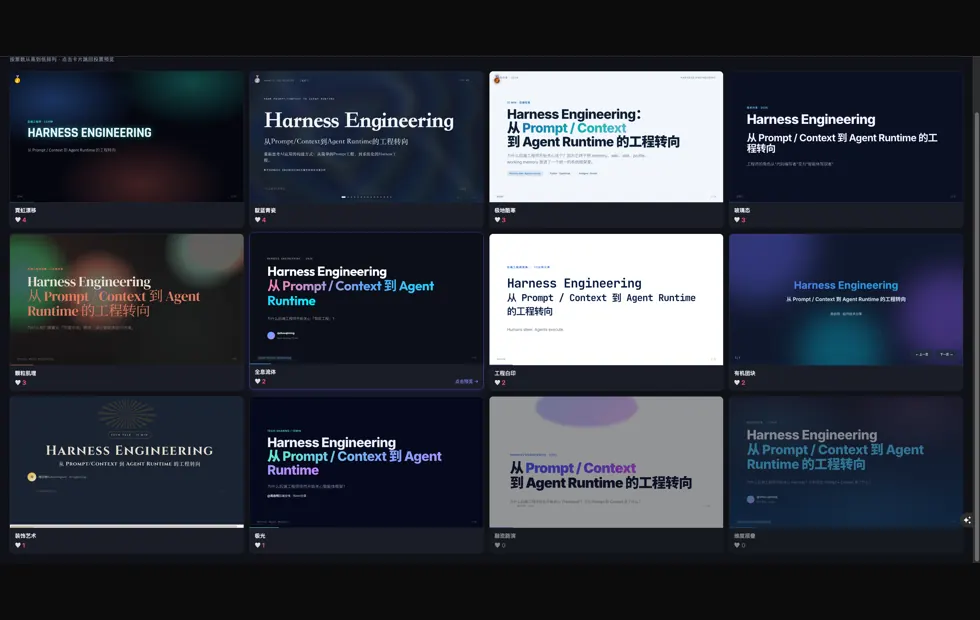Open the dimmed blue slide in the bottom-right card
Image resolution: width=980 pixels, height=620 pixels.
[x=846, y=462]
